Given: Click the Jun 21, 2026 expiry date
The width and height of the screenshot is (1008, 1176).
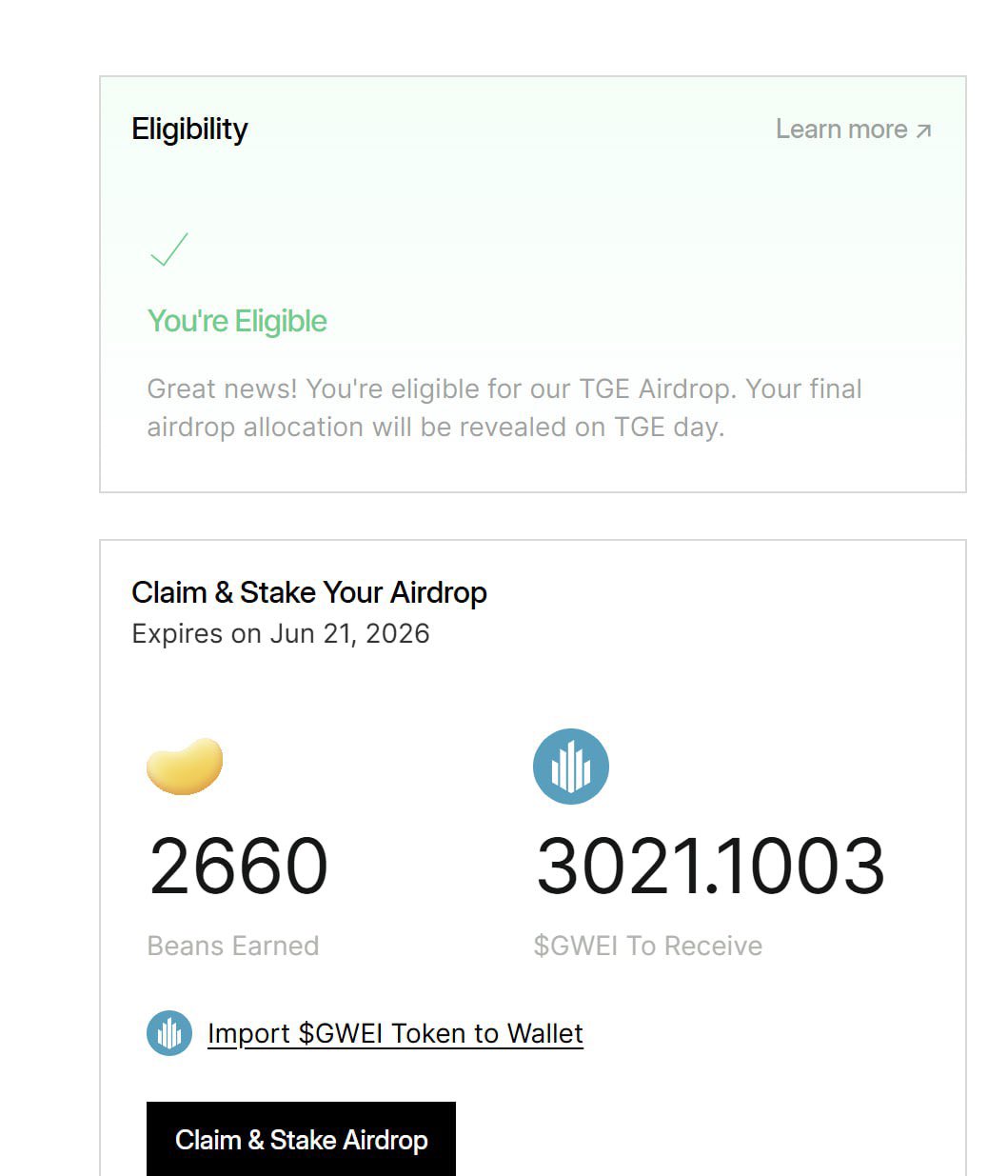Looking at the screenshot, I should click(x=349, y=634).
